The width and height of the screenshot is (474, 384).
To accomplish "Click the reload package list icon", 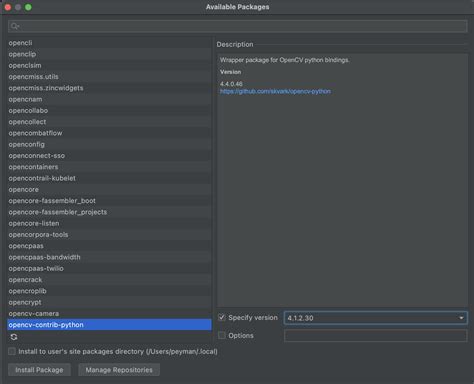I will 14,337.
